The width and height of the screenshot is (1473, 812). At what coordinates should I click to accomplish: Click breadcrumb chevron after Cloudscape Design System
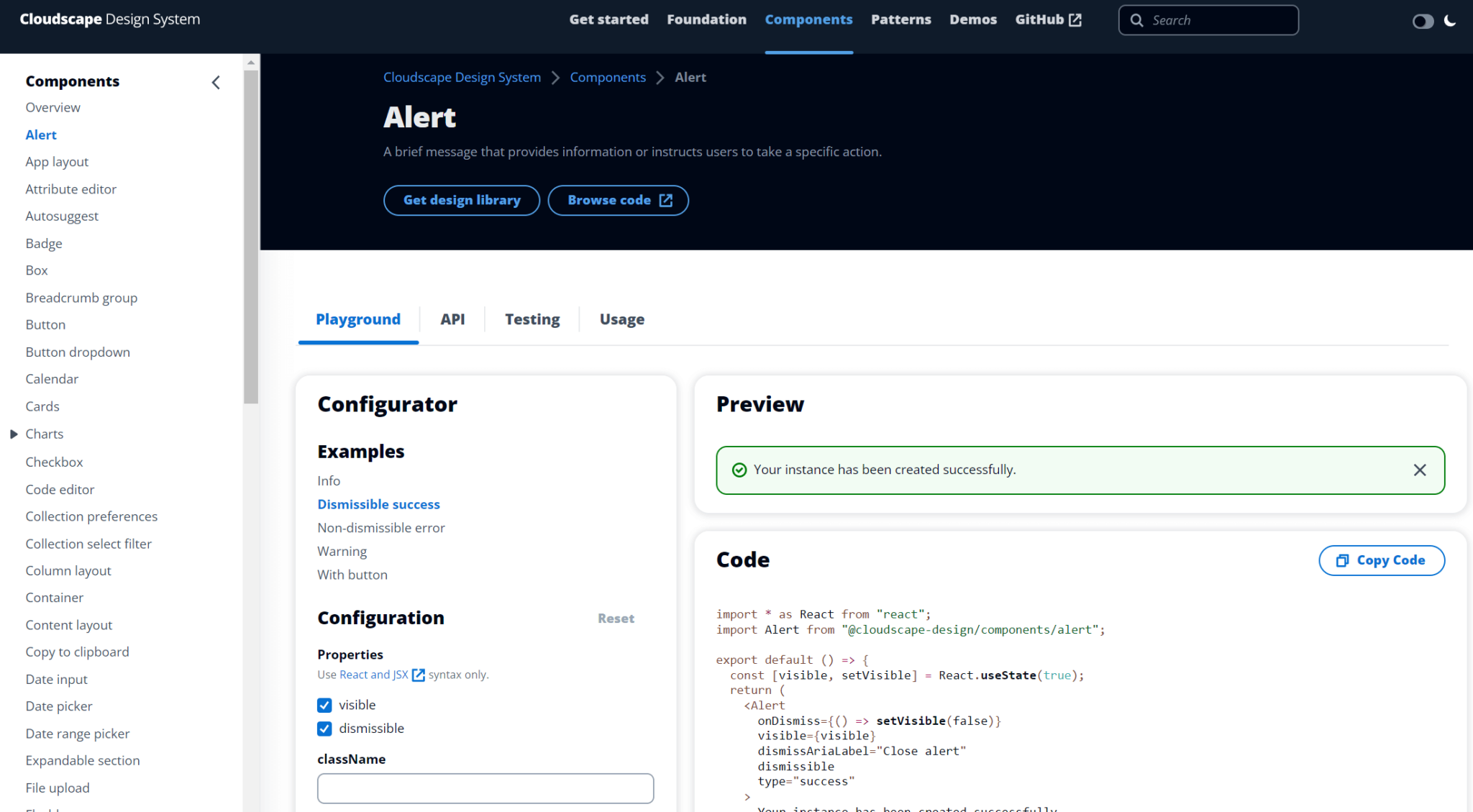point(555,78)
